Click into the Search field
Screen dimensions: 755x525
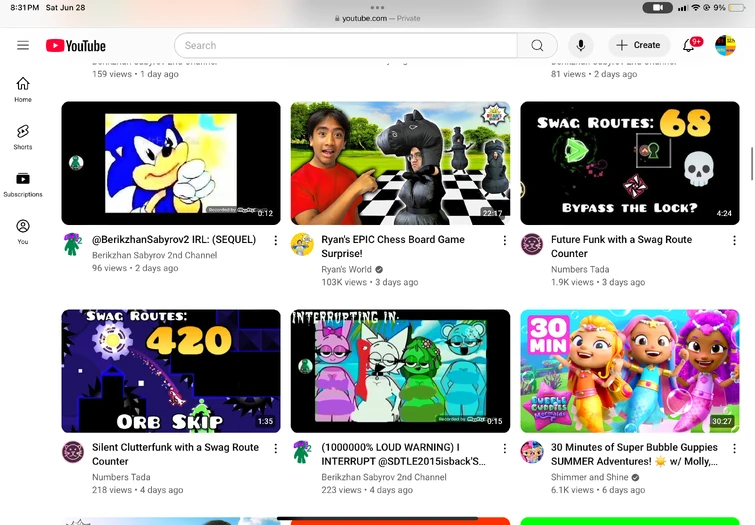[346, 45]
